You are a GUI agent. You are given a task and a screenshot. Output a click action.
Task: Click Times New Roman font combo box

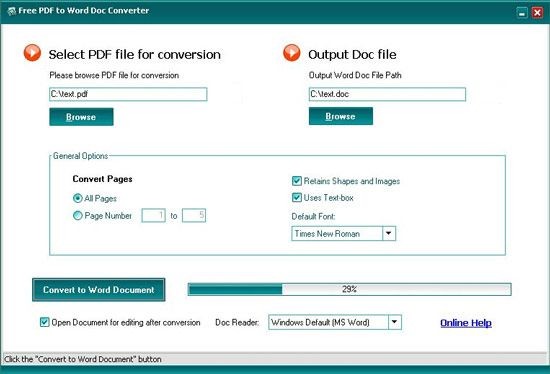point(343,233)
